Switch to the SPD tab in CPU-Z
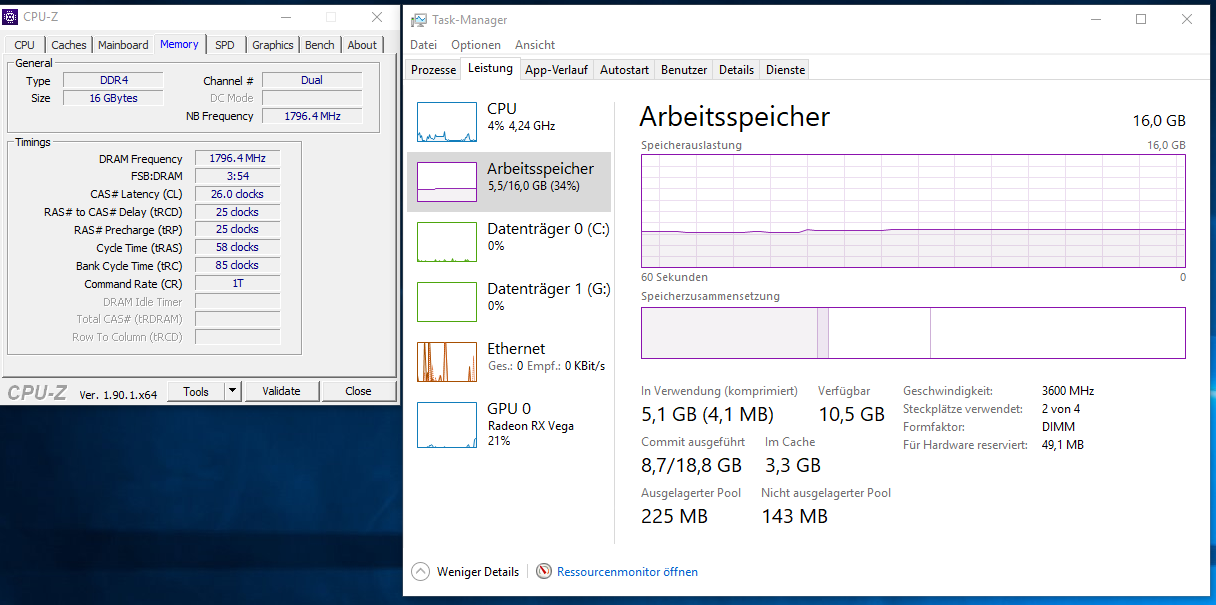The width and height of the screenshot is (1216, 605). tap(225, 45)
